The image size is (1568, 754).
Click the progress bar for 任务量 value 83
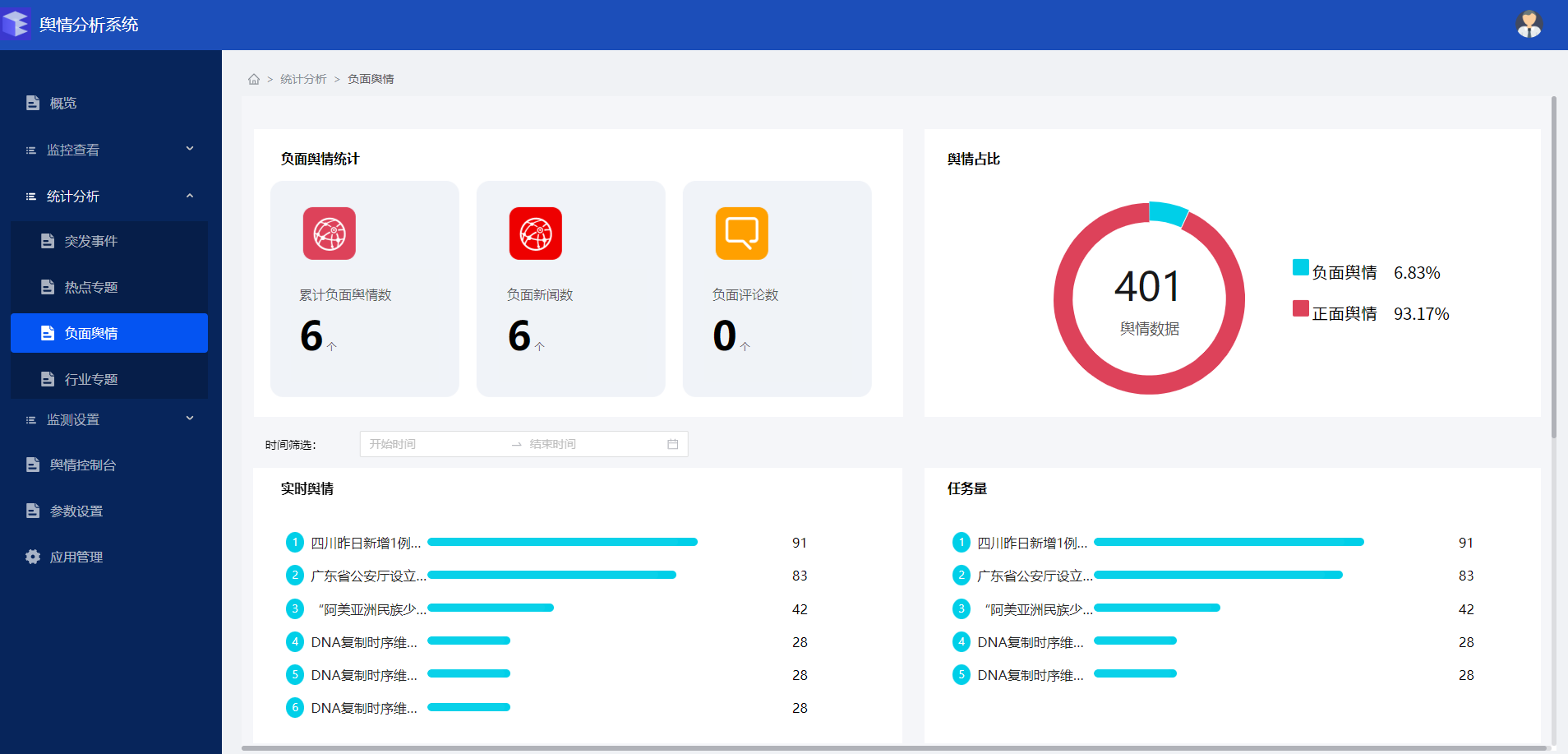[1218, 575]
